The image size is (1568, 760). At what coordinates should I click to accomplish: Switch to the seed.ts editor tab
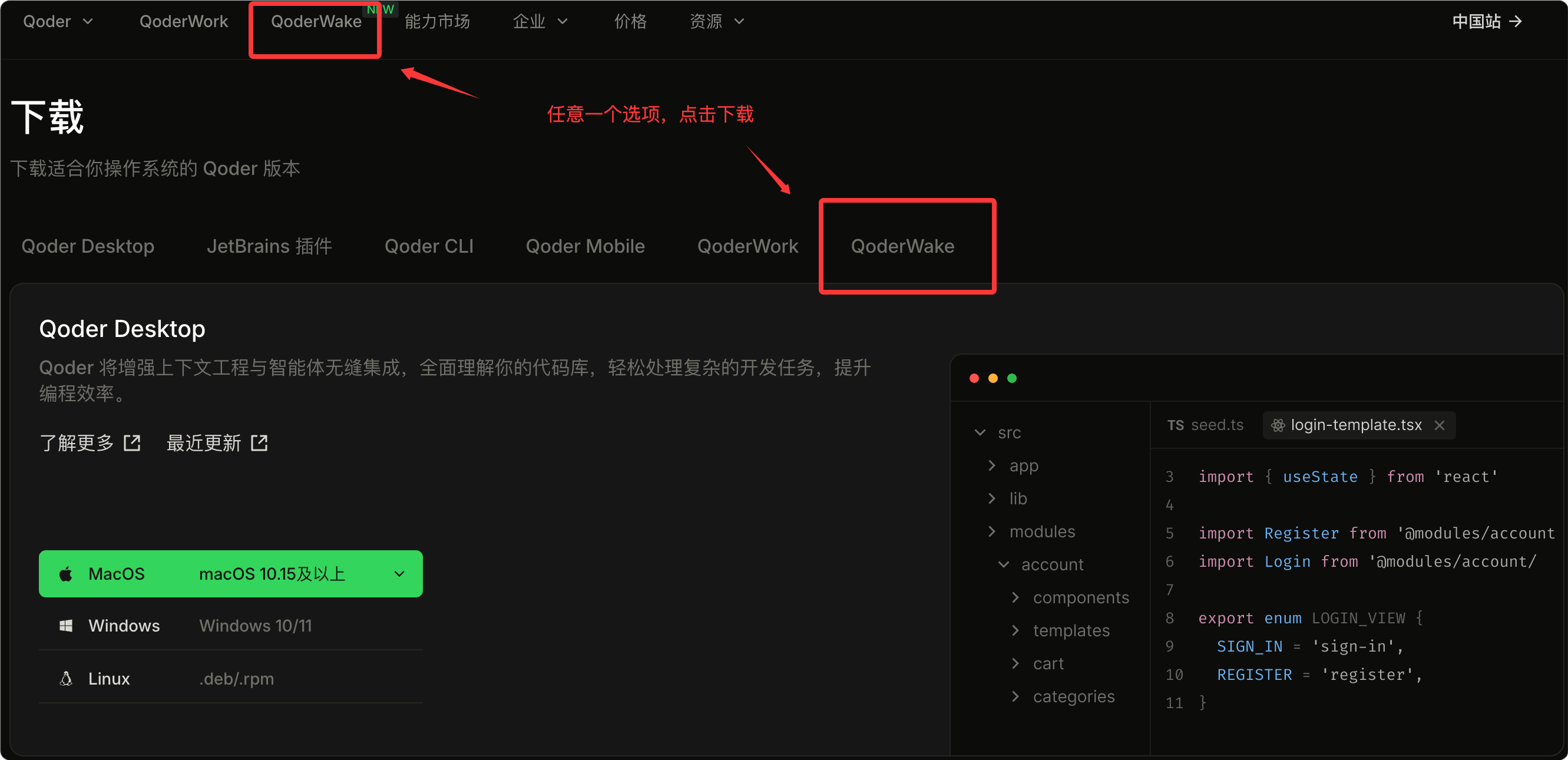coord(1205,425)
